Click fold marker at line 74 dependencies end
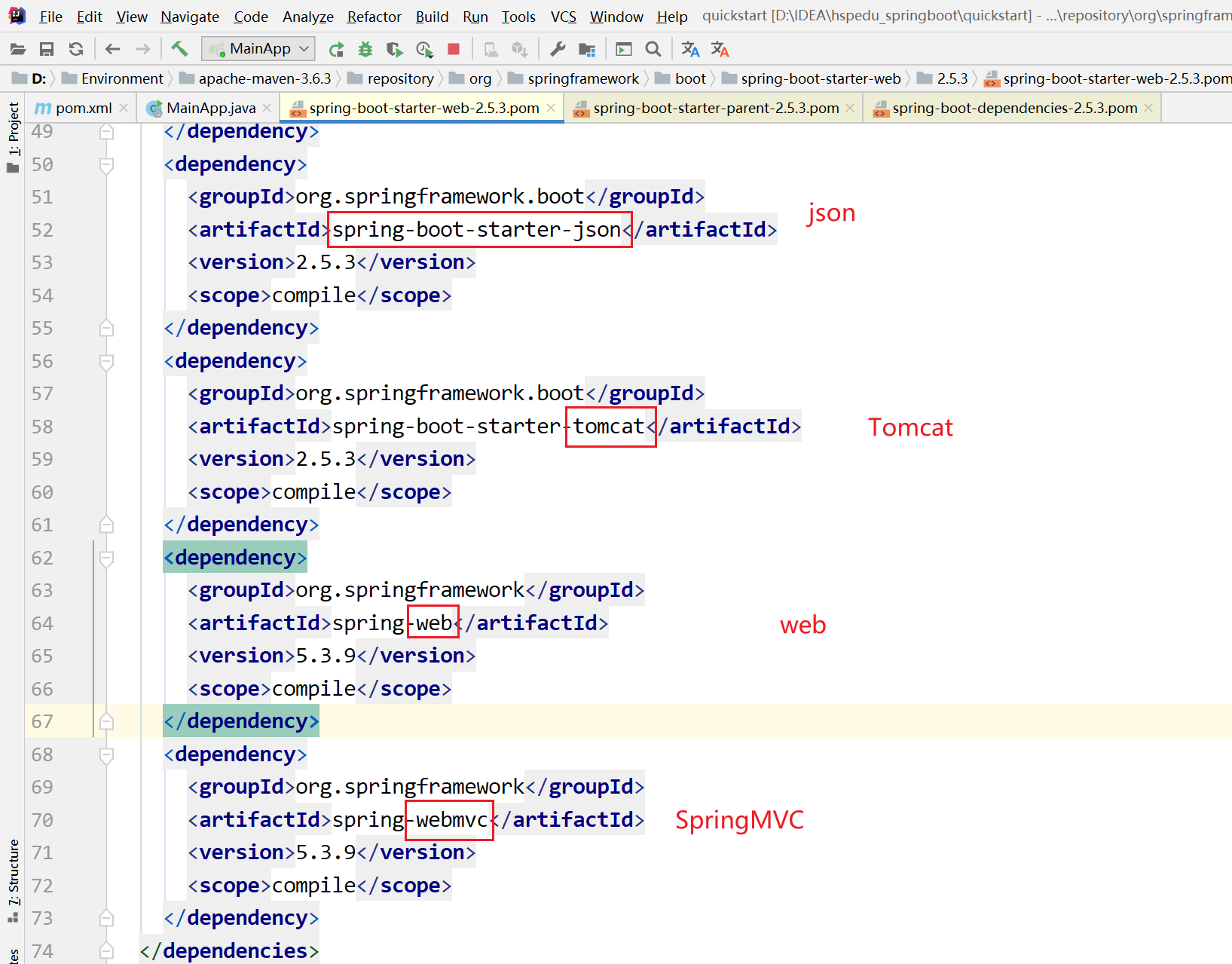This screenshot has height=964, width=1232. click(x=106, y=951)
